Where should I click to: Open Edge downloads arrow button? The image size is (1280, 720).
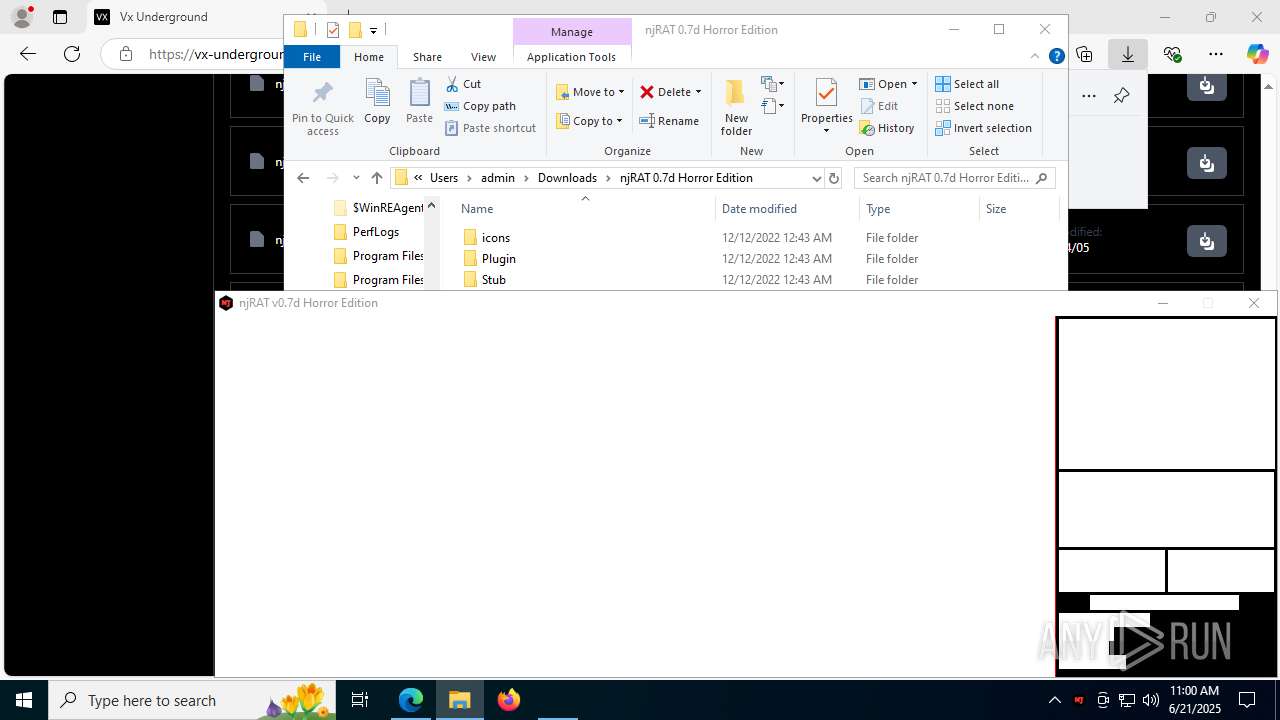coord(1128,54)
